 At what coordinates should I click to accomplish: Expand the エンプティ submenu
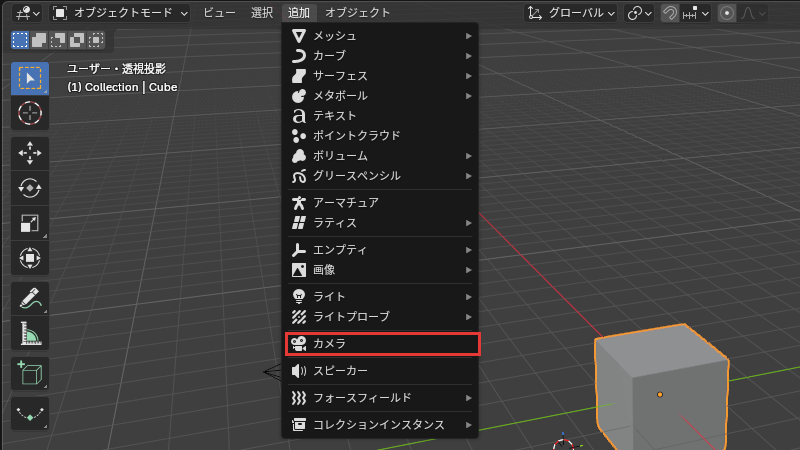click(381, 249)
